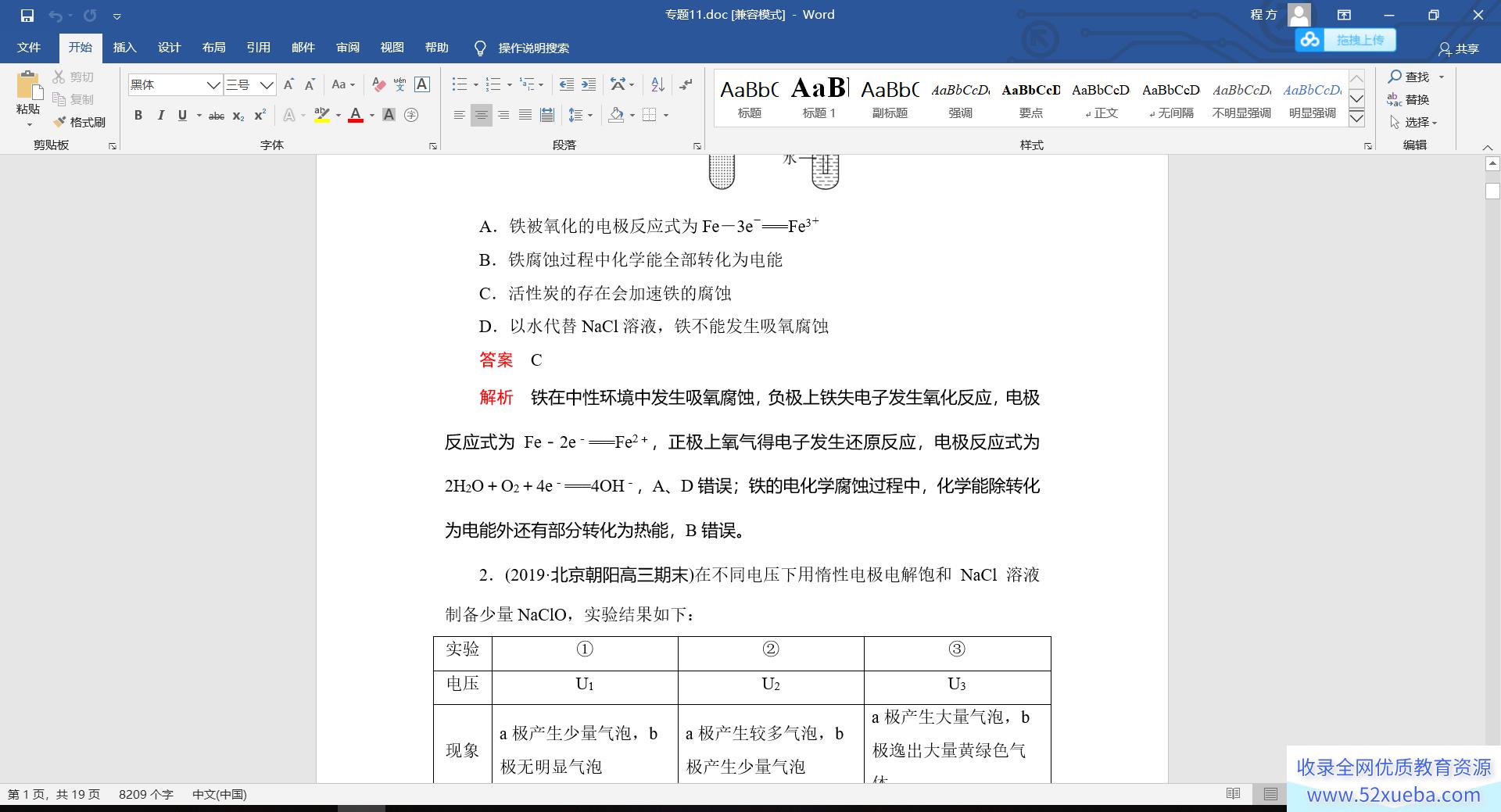Click the increase indent icon
The height and width of the screenshot is (812, 1501).
coord(589,84)
